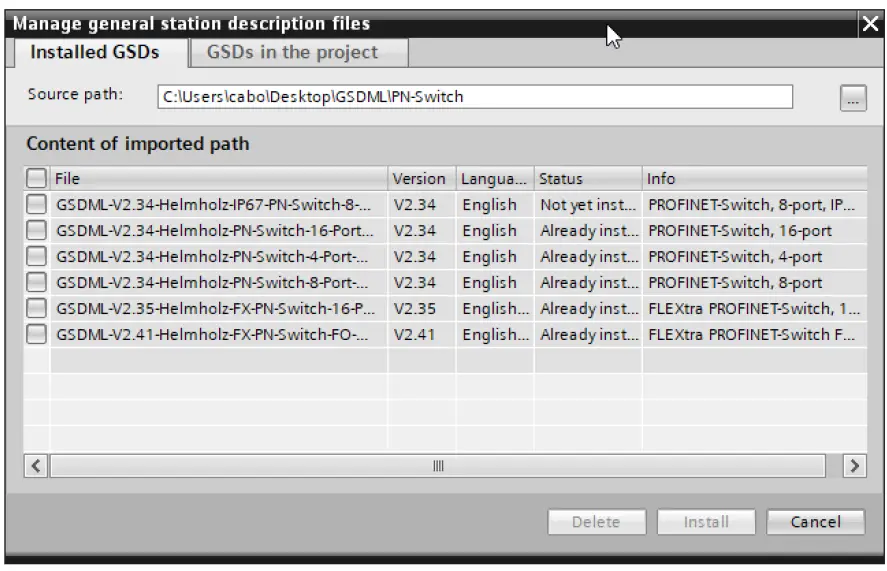Image resolution: width=887 pixels, height=571 pixels.
Task: Click the 'FLEXtra PROFINET-Switch F...' info cell
Action: [x=755, y=334]
